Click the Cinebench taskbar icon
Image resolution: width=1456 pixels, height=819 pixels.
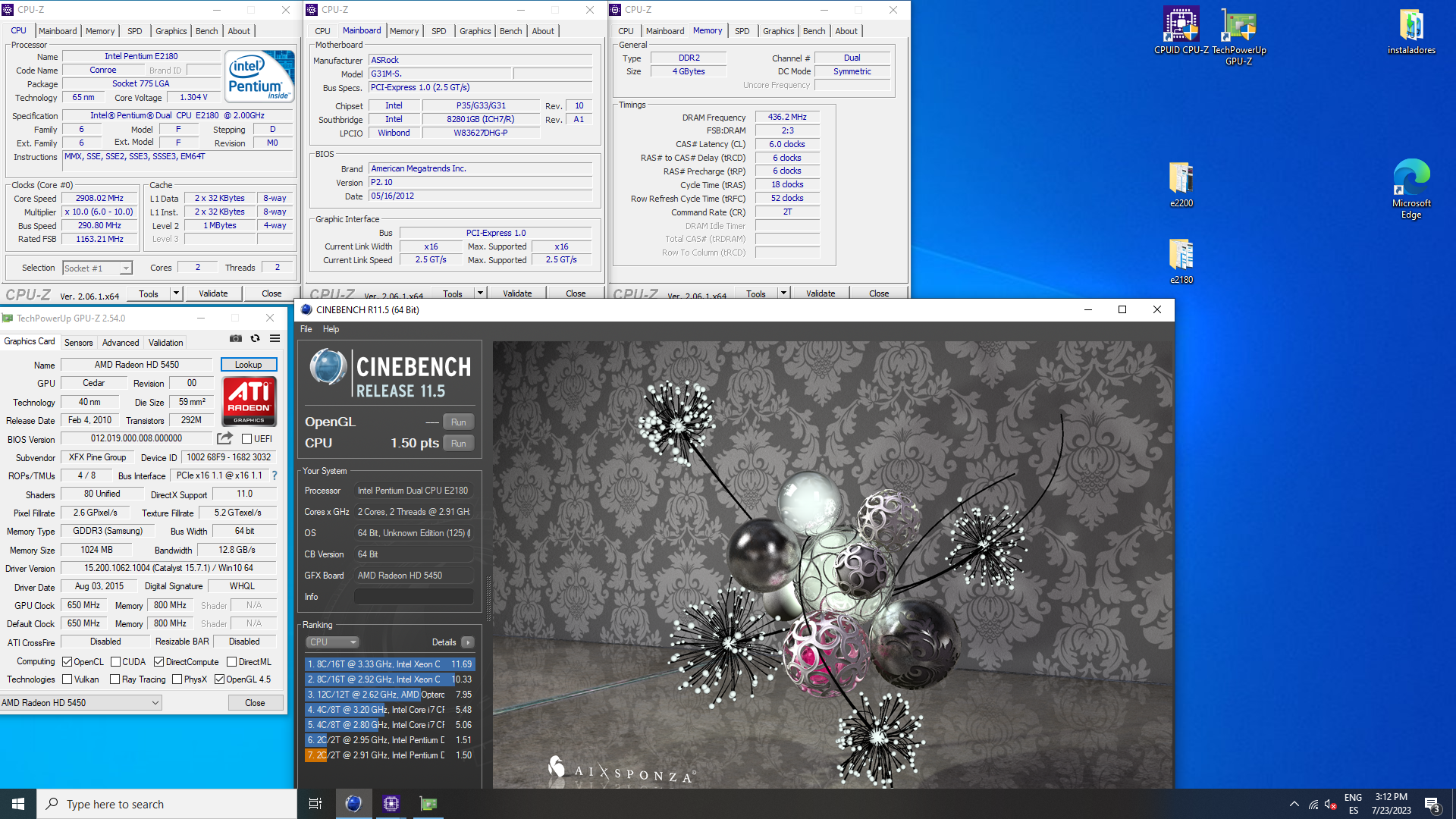tap(353, 804)
